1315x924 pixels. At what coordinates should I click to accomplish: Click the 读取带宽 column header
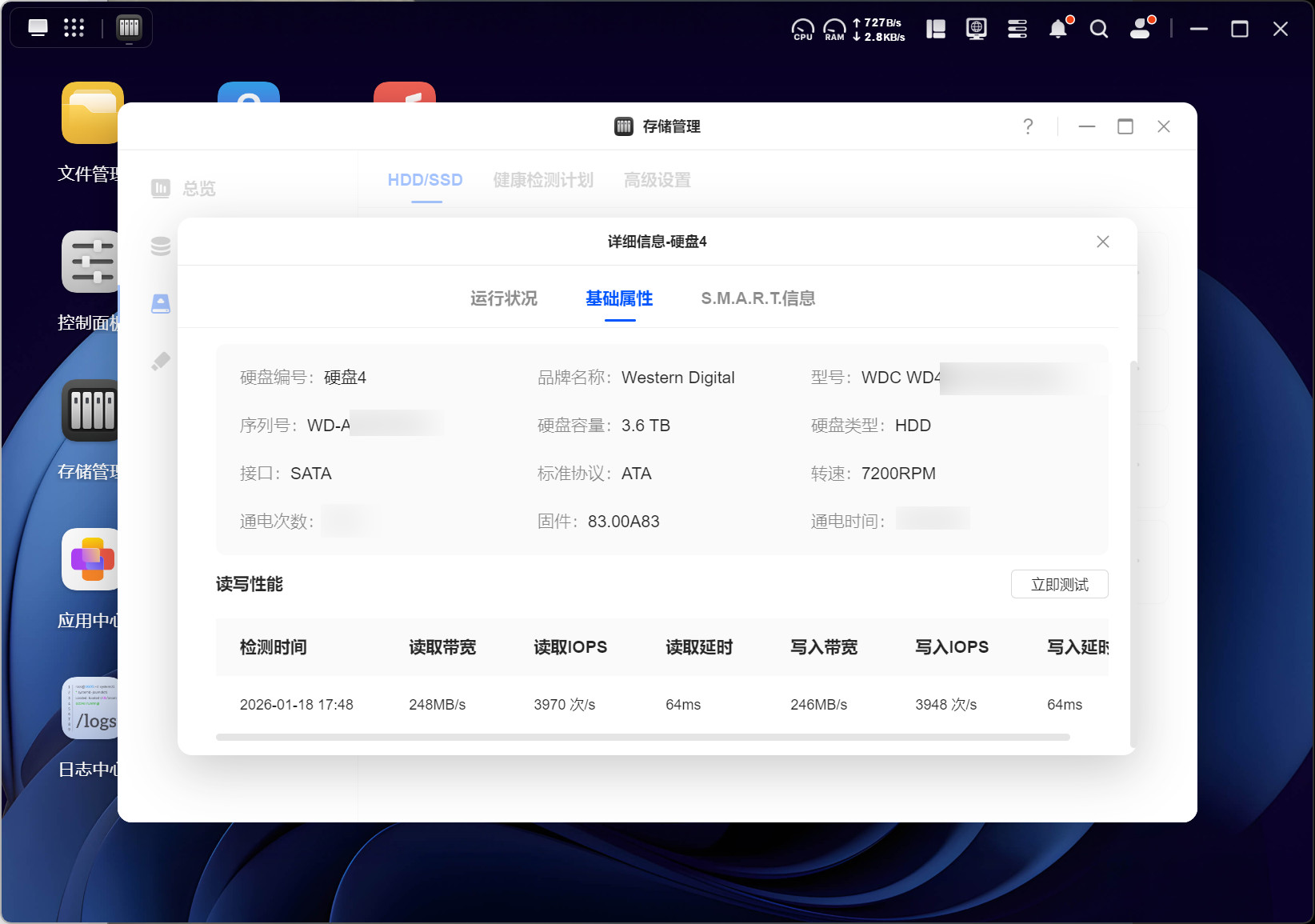pos(442,647)
